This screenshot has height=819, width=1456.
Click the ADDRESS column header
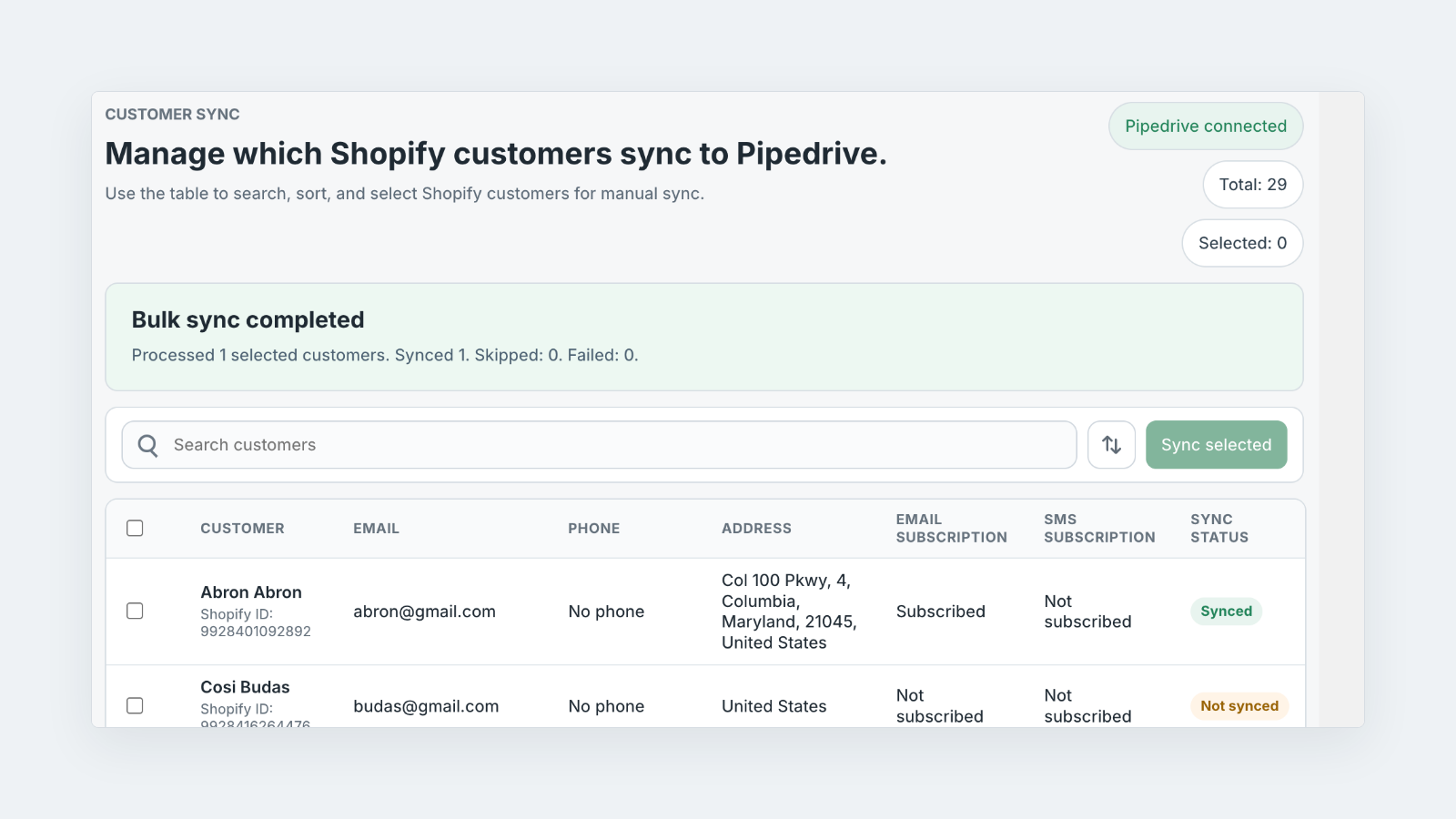point(756,529)
